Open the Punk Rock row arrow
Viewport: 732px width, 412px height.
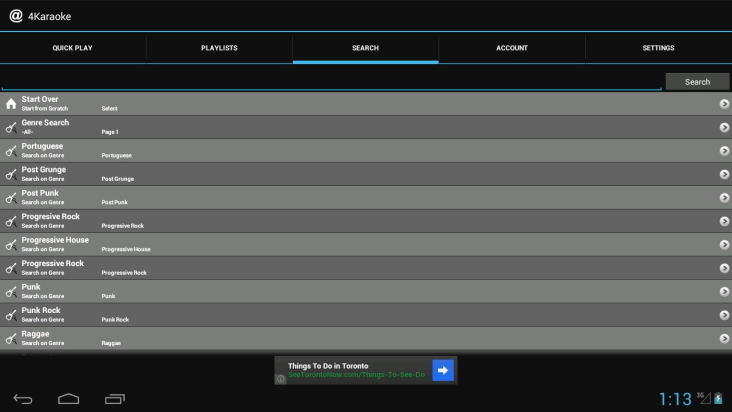tap(724, 315)
